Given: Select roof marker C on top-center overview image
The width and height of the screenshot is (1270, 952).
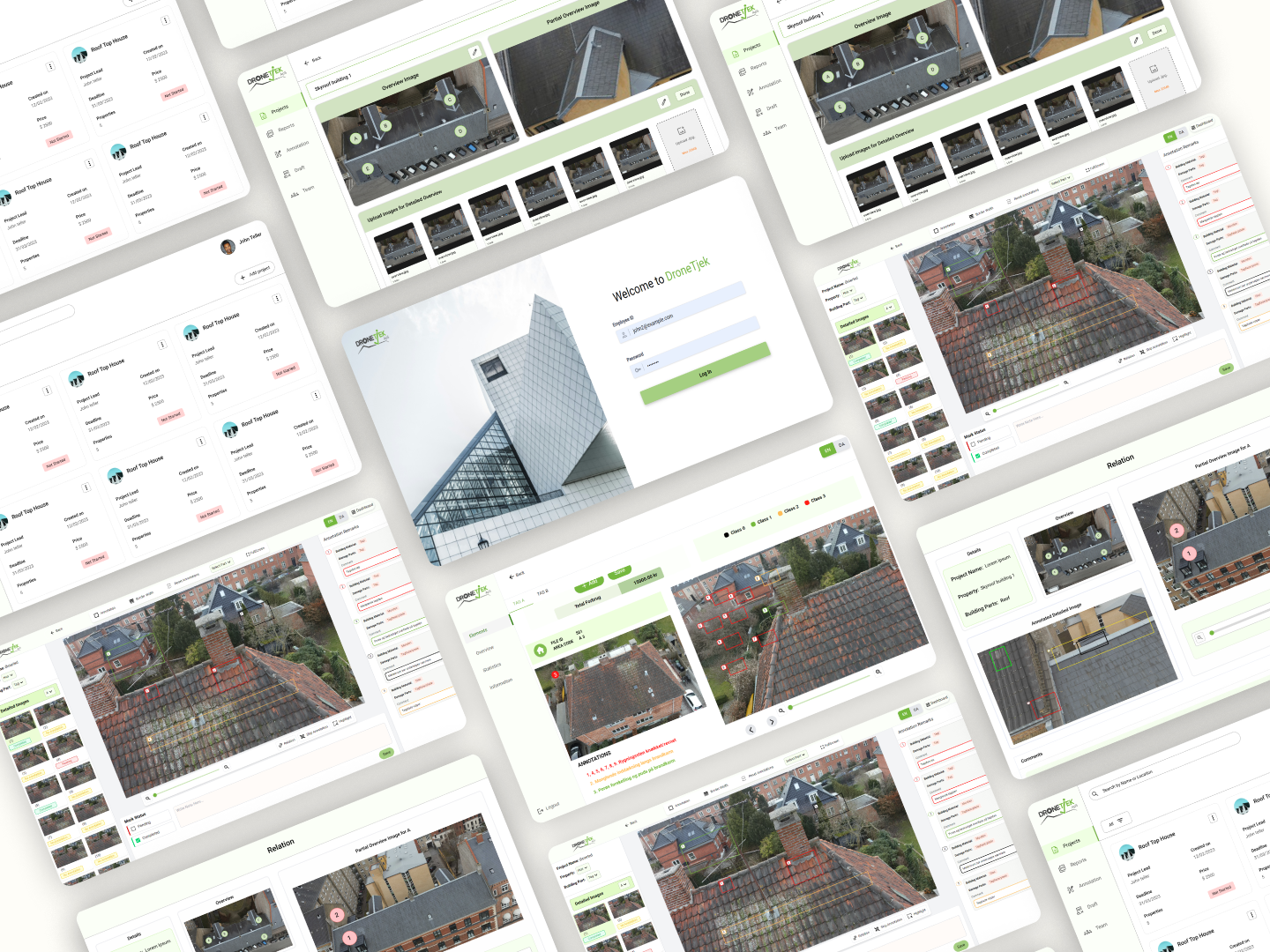Looking at the screenshot, I should click(x=449, y=100).
